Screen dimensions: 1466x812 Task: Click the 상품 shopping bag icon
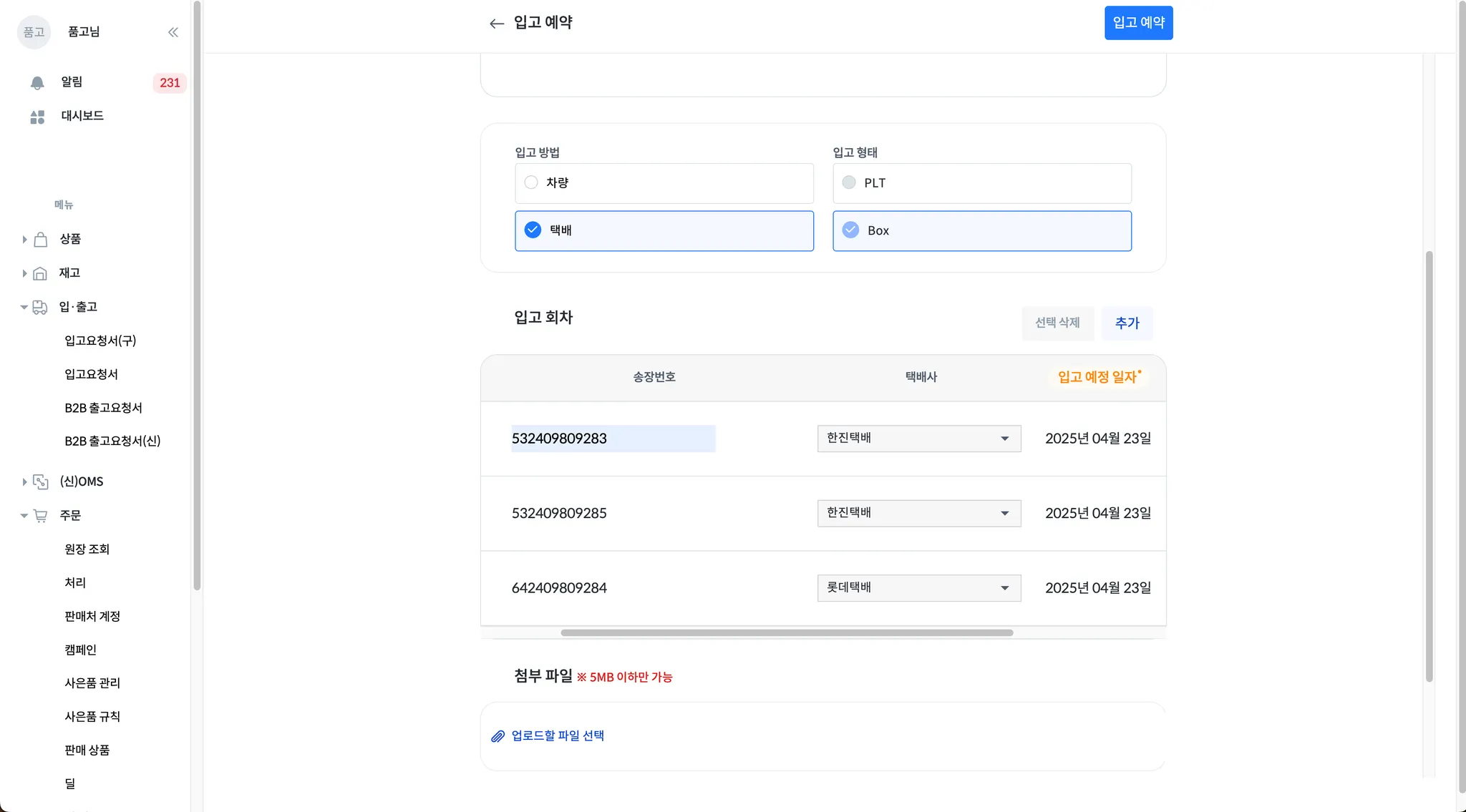(41, 240)
